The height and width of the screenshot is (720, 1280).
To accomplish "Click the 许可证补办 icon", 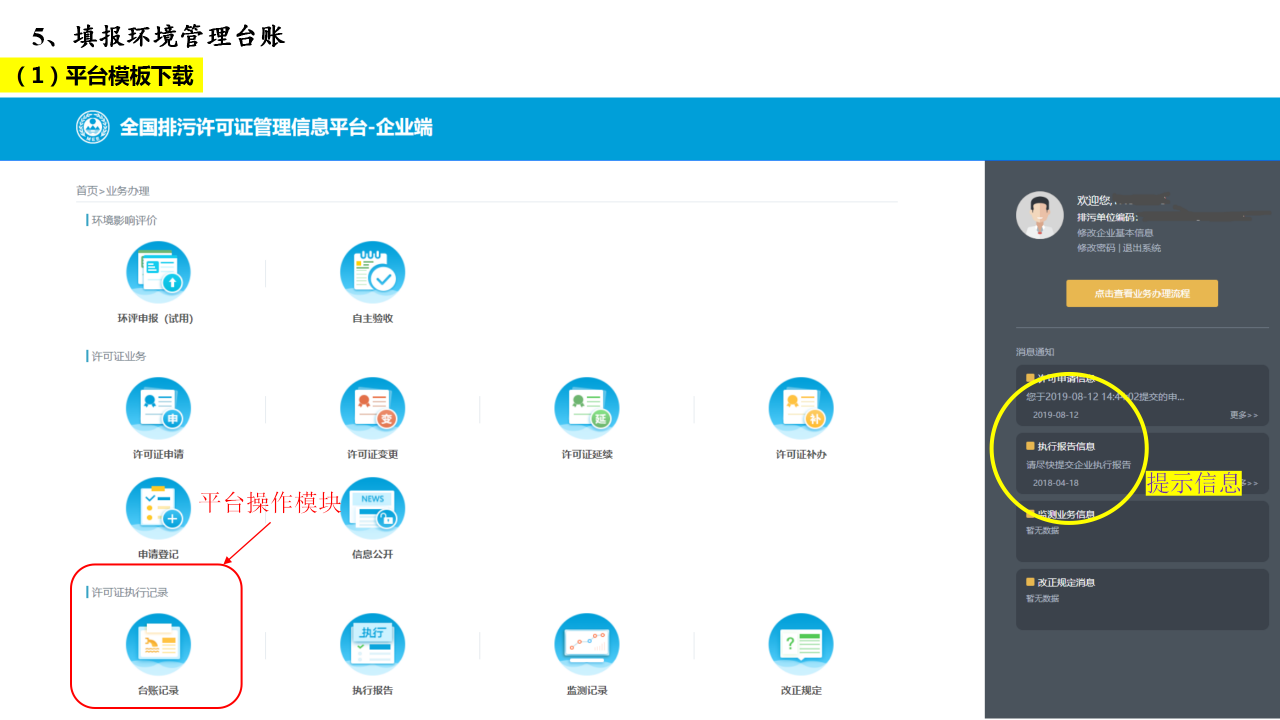I will (801, 409).
